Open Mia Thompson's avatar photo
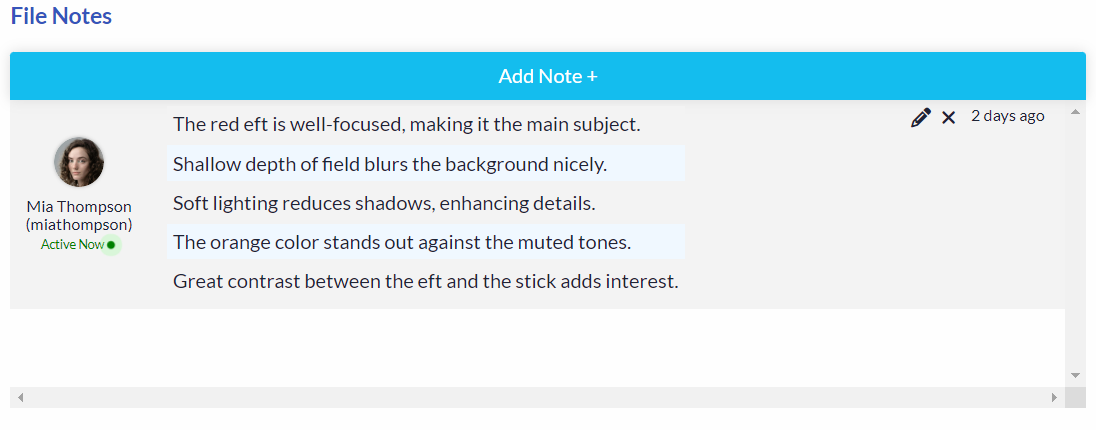1096x430 pixels. tap(79, 162)
